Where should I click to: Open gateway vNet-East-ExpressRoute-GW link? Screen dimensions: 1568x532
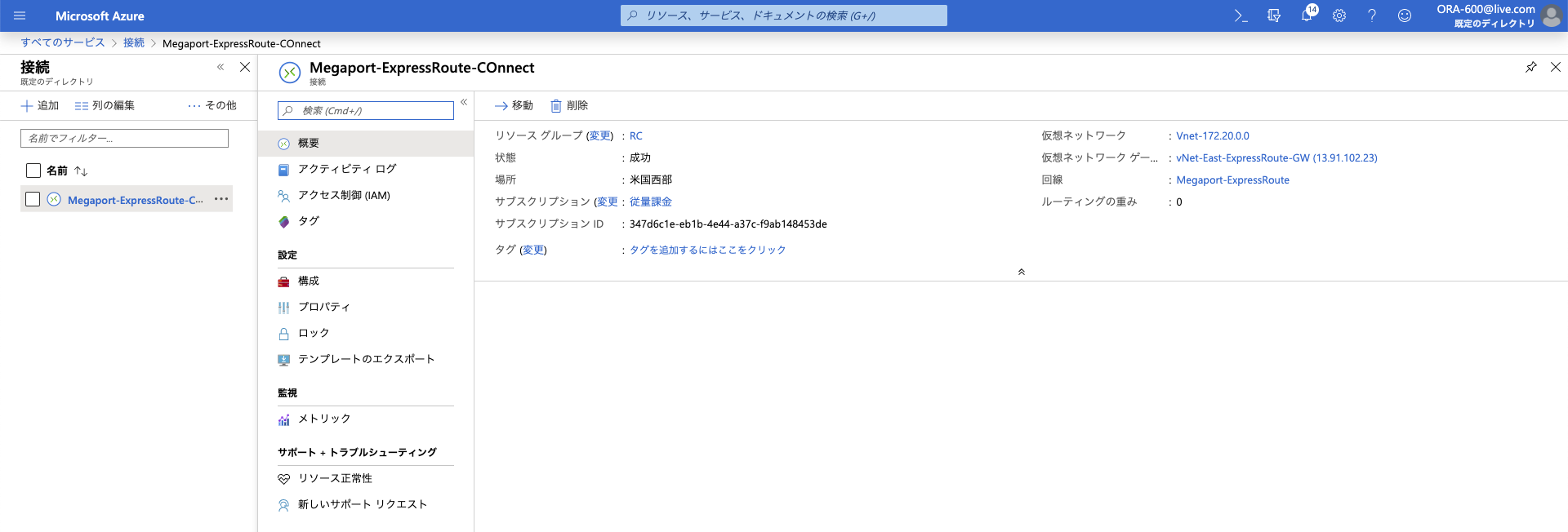pyautogui.click(x=1276, y=158)
